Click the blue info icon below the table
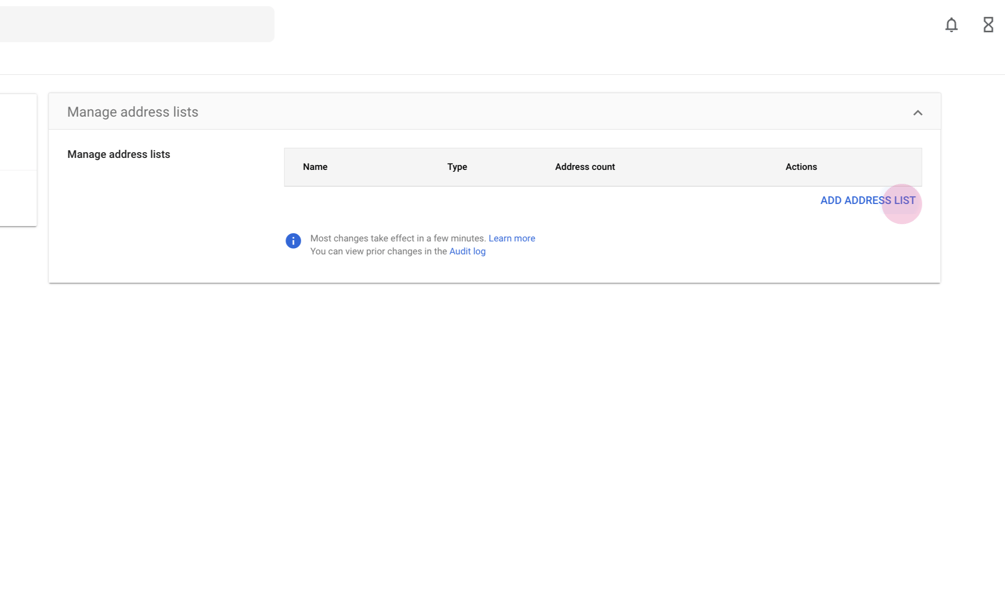The width and height of the screenshot is (1005, 599). pyautogui.click(x=293, y=240)
